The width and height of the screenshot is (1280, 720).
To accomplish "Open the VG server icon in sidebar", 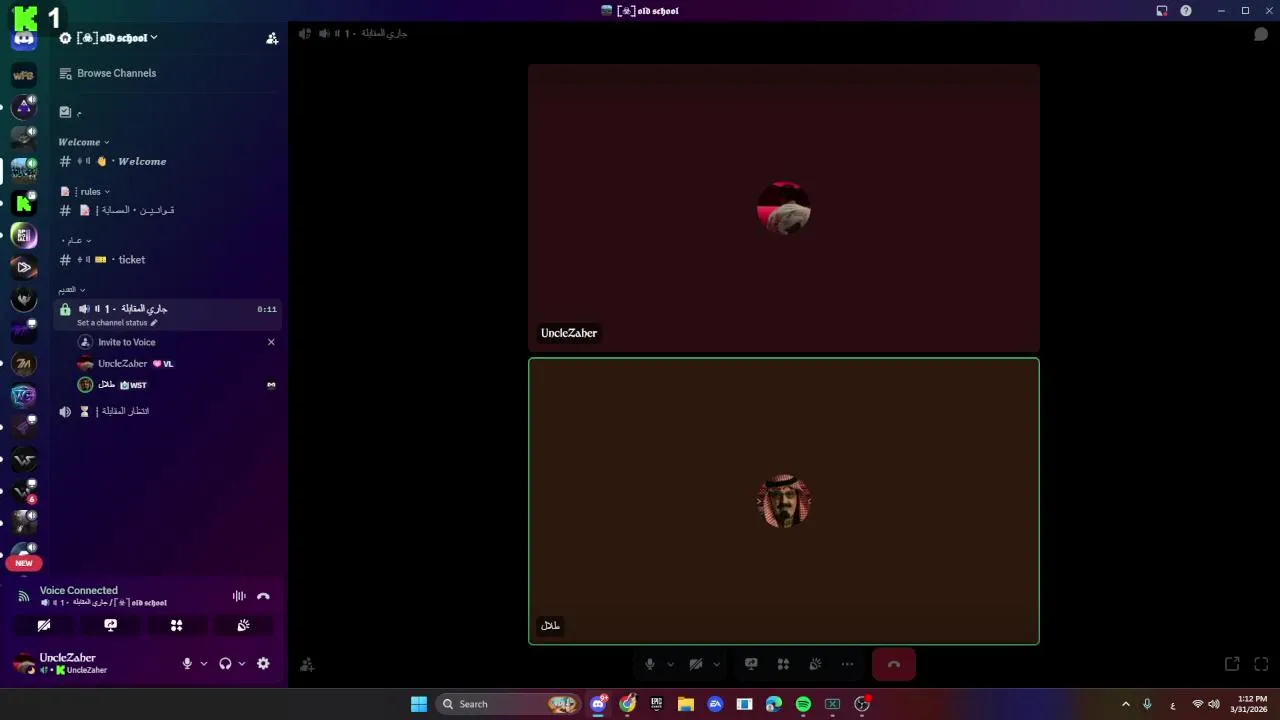I will [x=24, y=396].
